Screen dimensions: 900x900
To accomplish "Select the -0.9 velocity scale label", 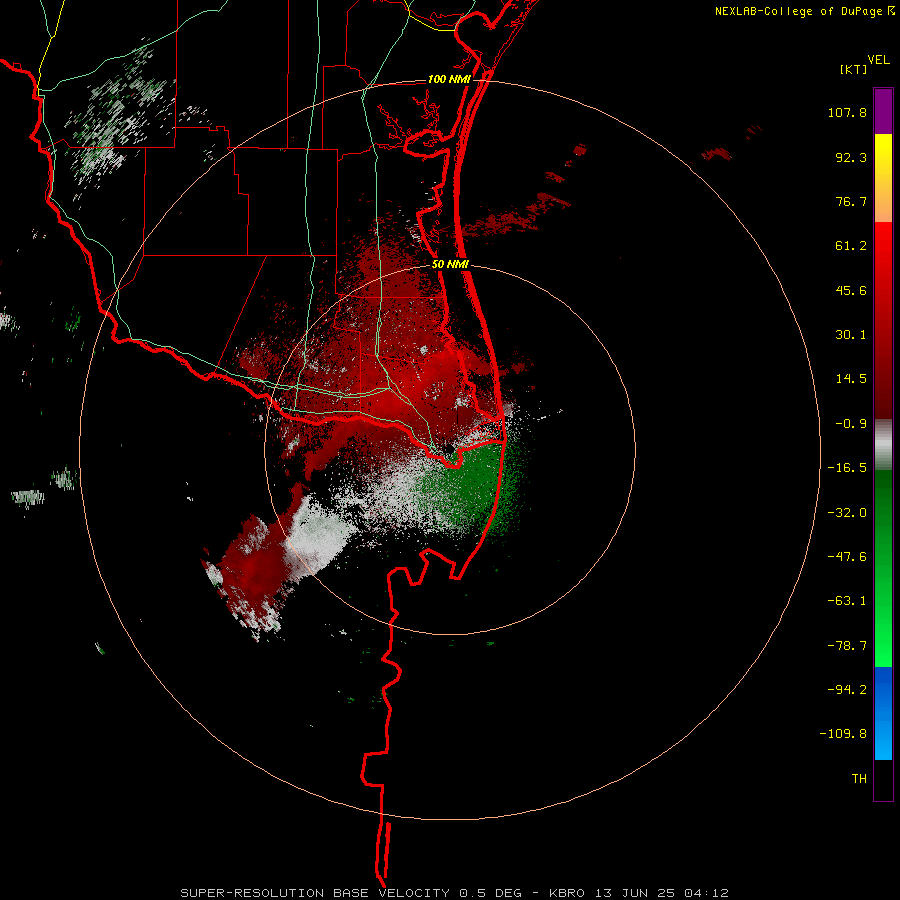I will (x=851, y=424).
